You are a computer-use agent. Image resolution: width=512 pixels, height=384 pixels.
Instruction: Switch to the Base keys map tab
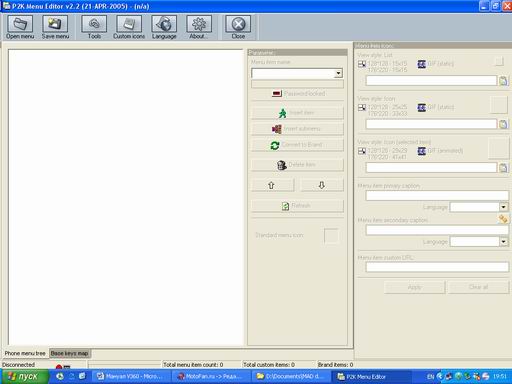click(70, 353)
